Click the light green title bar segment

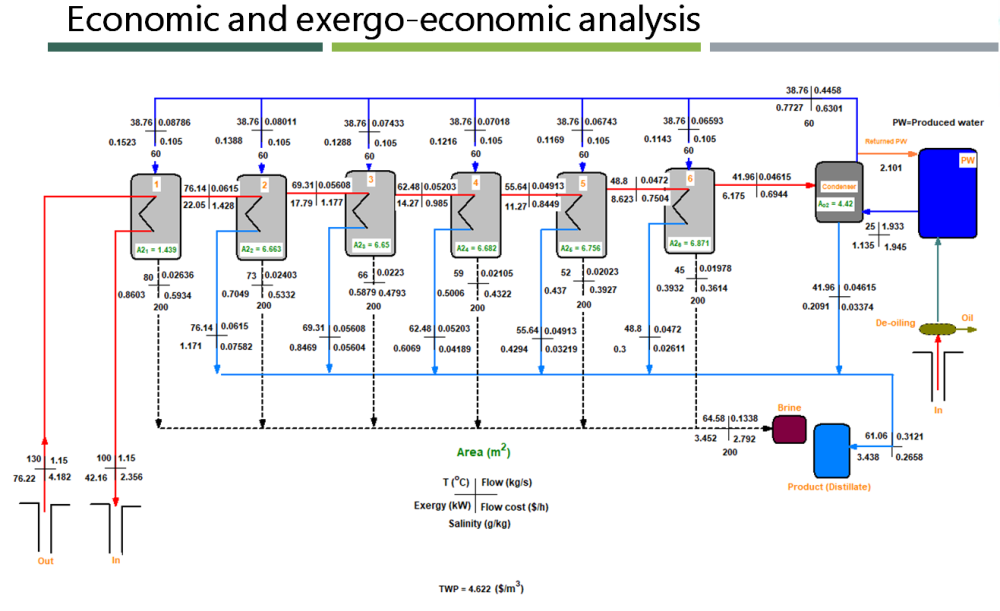[x=515, y=47]
